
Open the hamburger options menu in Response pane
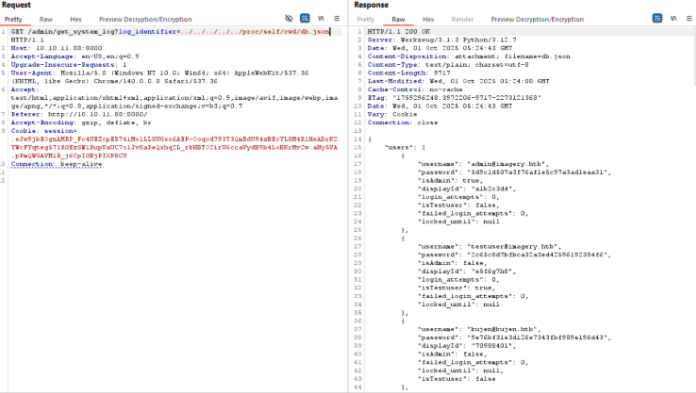click(689, 18)
